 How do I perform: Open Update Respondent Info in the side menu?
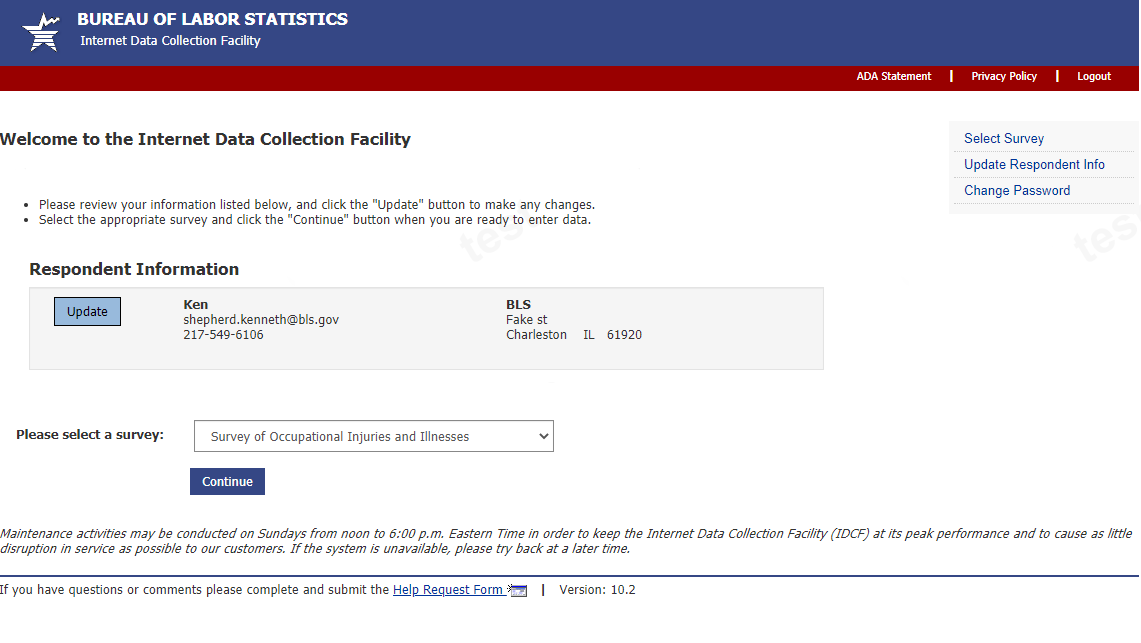1034,165
